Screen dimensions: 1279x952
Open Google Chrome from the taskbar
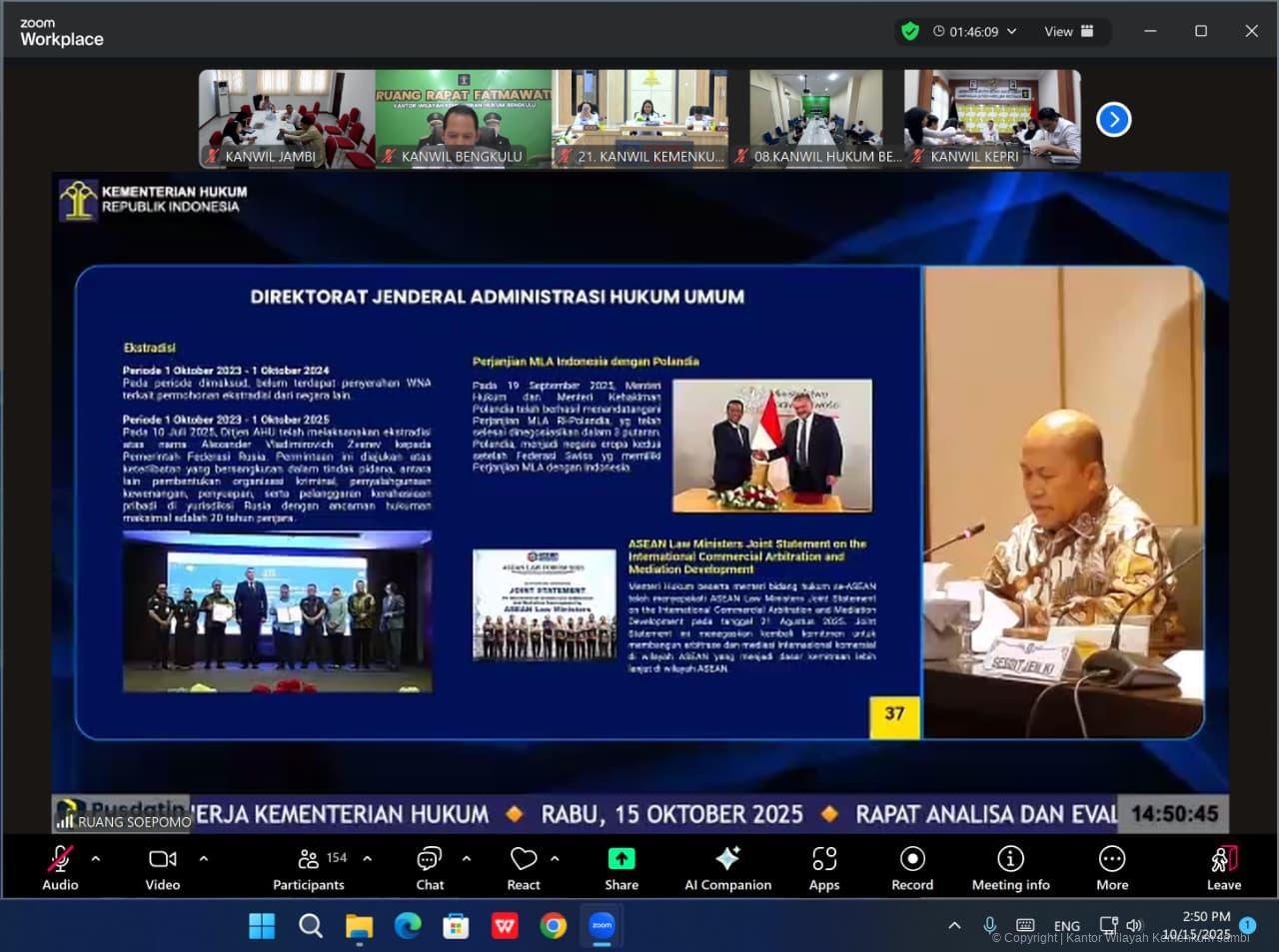[553, 926]
